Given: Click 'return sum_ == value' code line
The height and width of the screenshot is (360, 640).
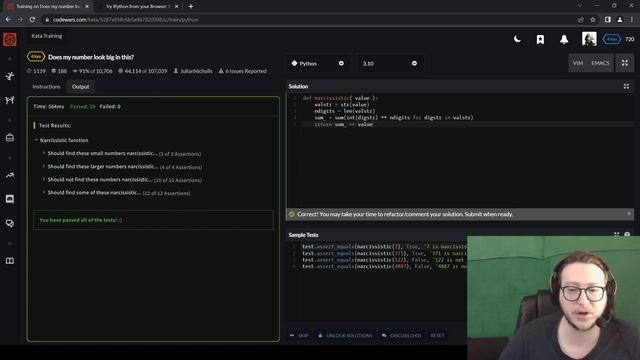Looking at the screenshot, I should click(343, 124).
